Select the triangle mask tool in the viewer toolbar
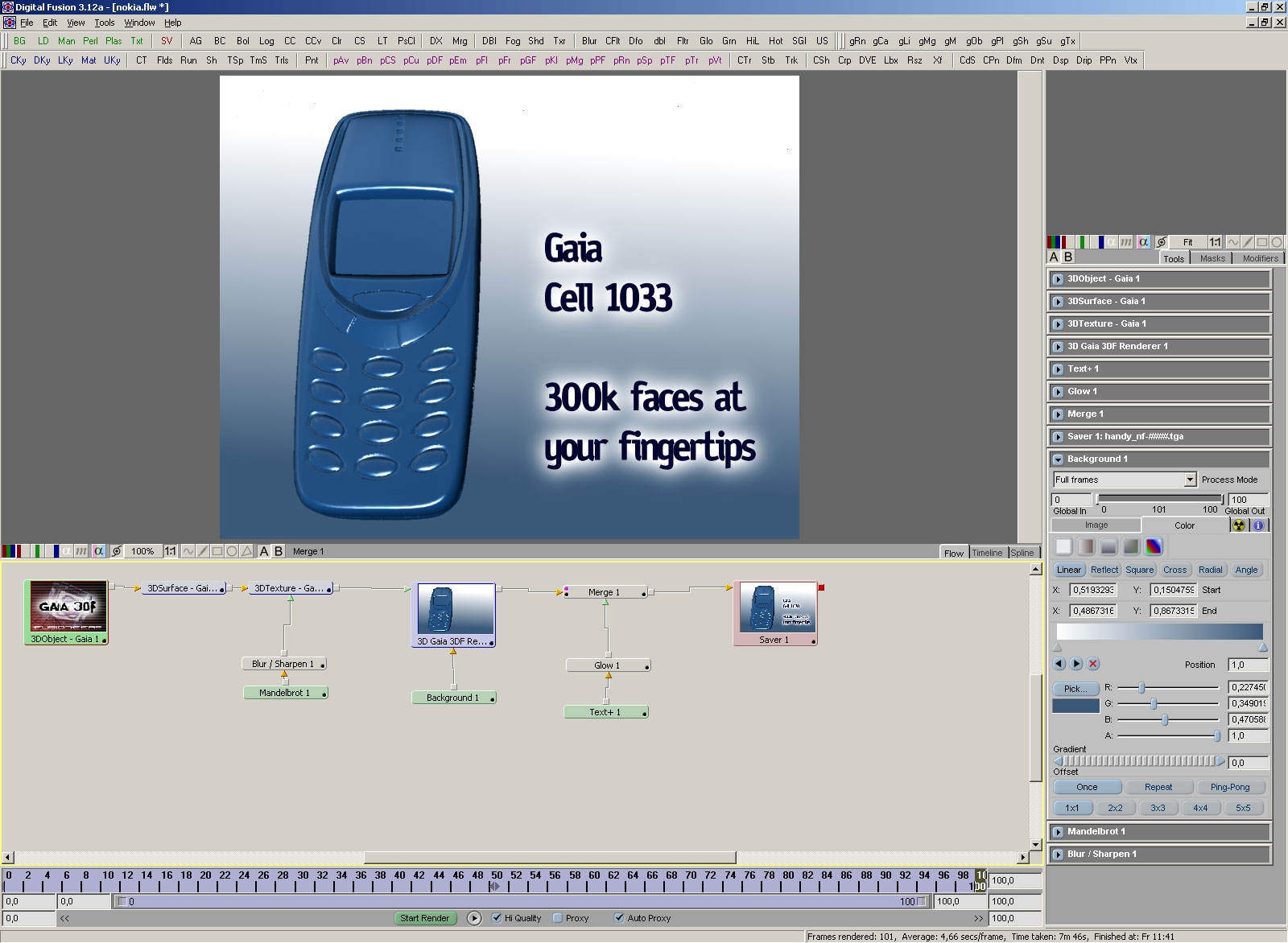1288x943 pixels. [247, 551]
